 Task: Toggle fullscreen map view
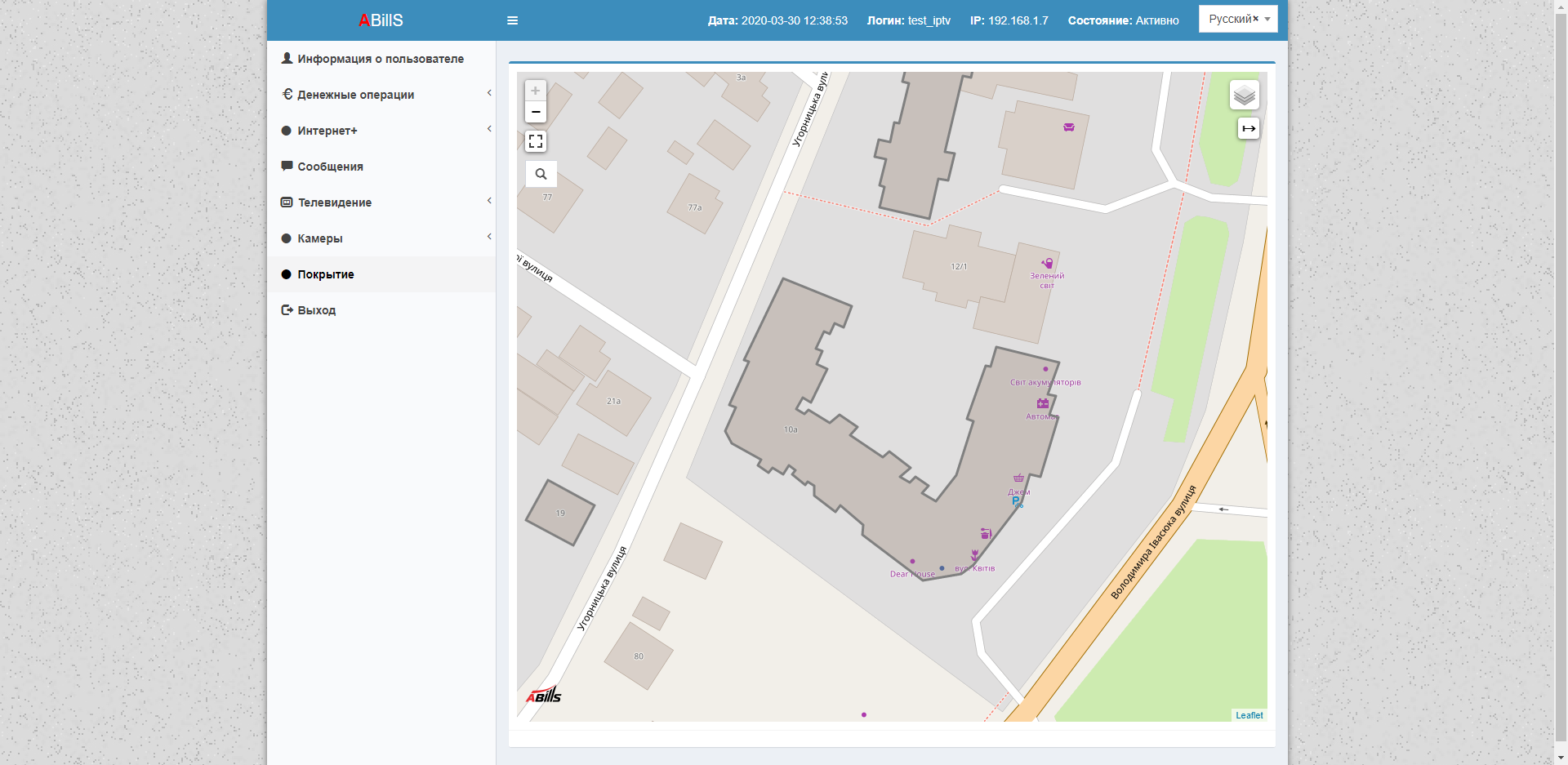point(536,141)
